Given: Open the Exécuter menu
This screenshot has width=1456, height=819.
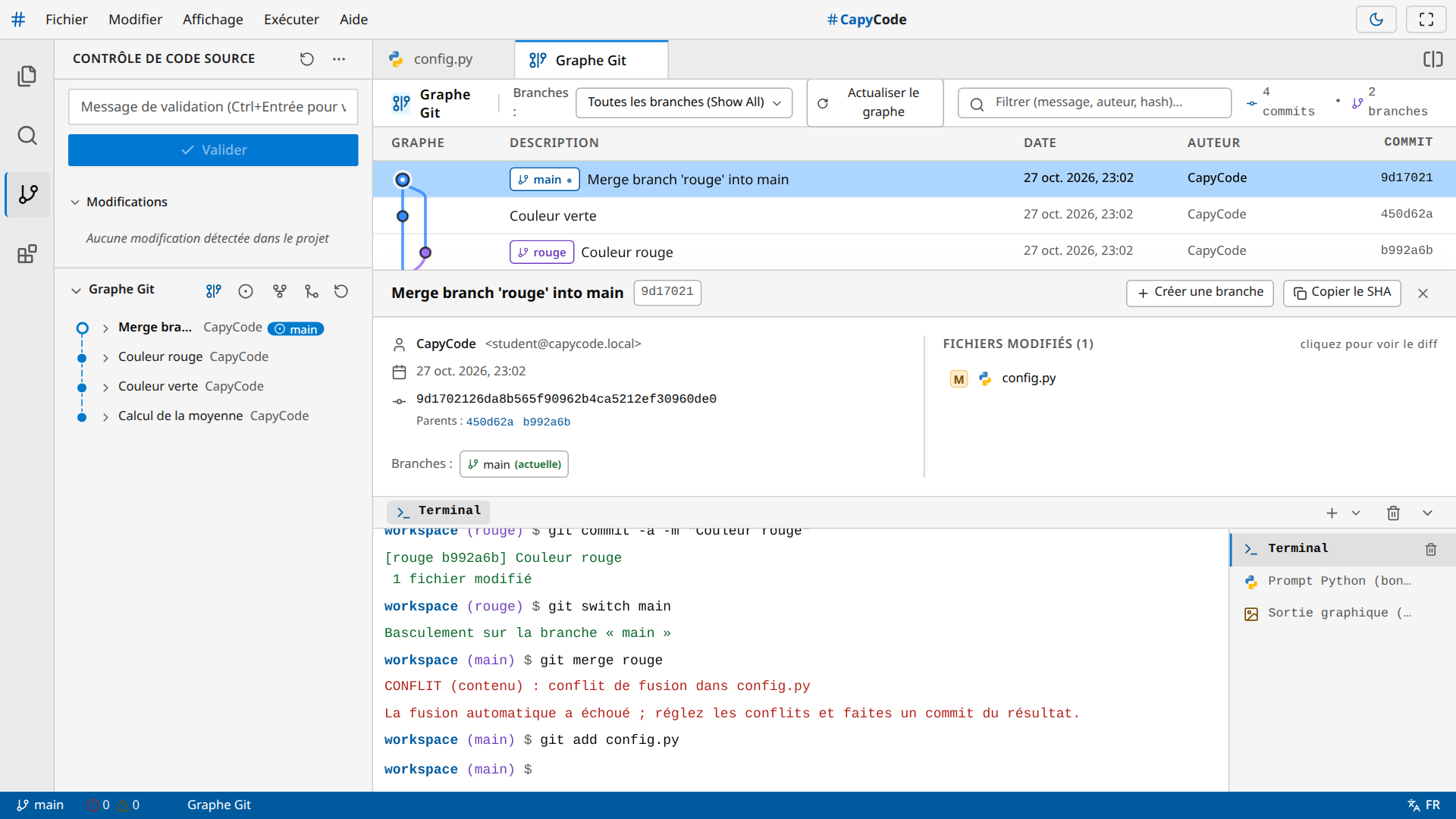Looking at the screenshot, I should tap(291, 20).
